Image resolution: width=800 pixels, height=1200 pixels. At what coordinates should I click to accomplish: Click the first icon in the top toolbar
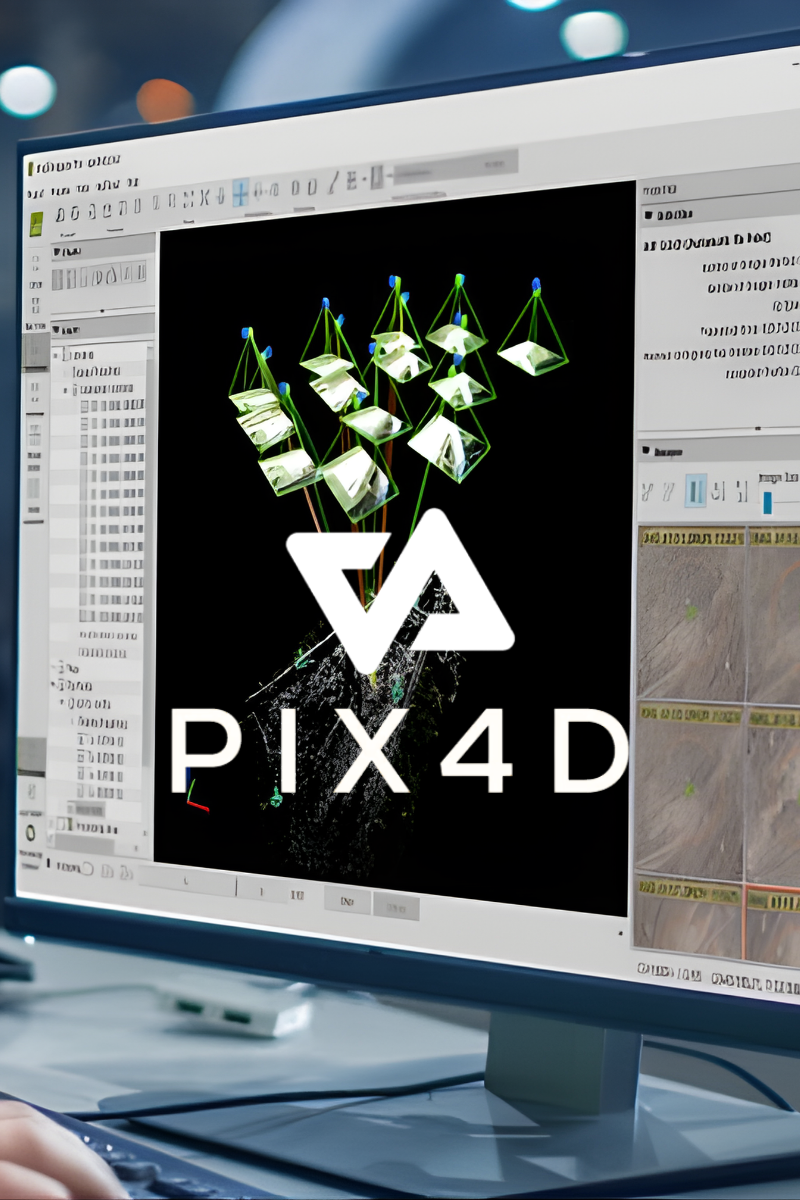61,214
